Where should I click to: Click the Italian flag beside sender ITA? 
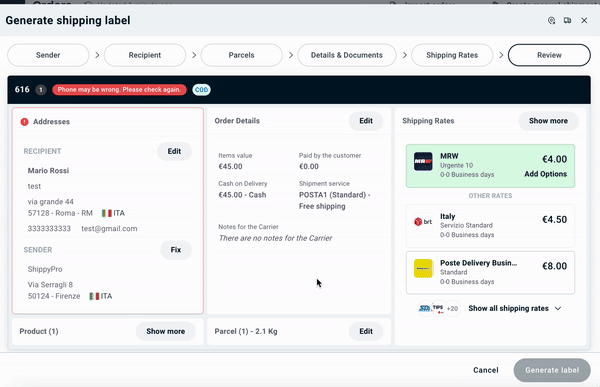pyautogui.click(x=94, y=296)
